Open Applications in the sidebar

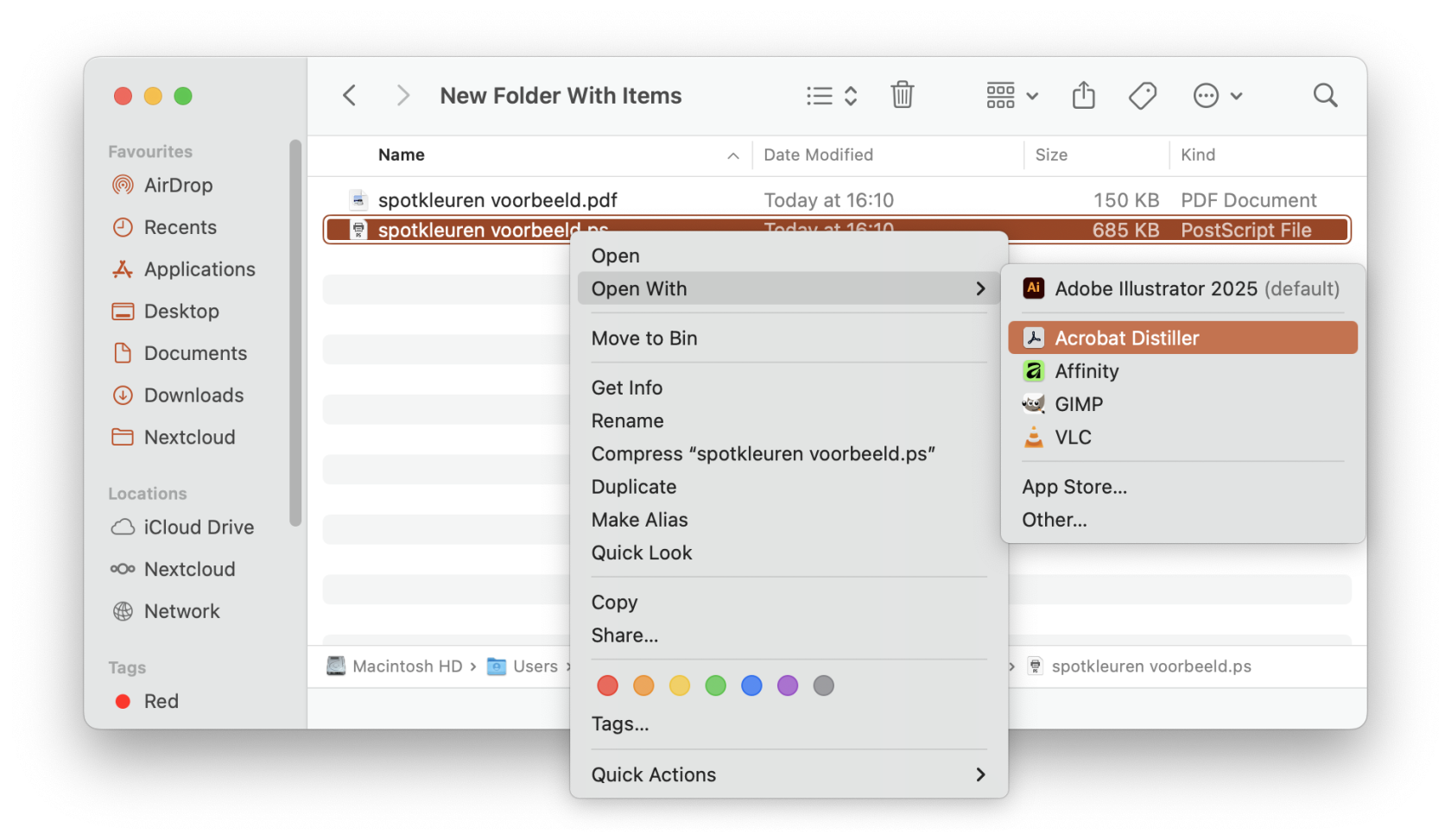[183, 269]
